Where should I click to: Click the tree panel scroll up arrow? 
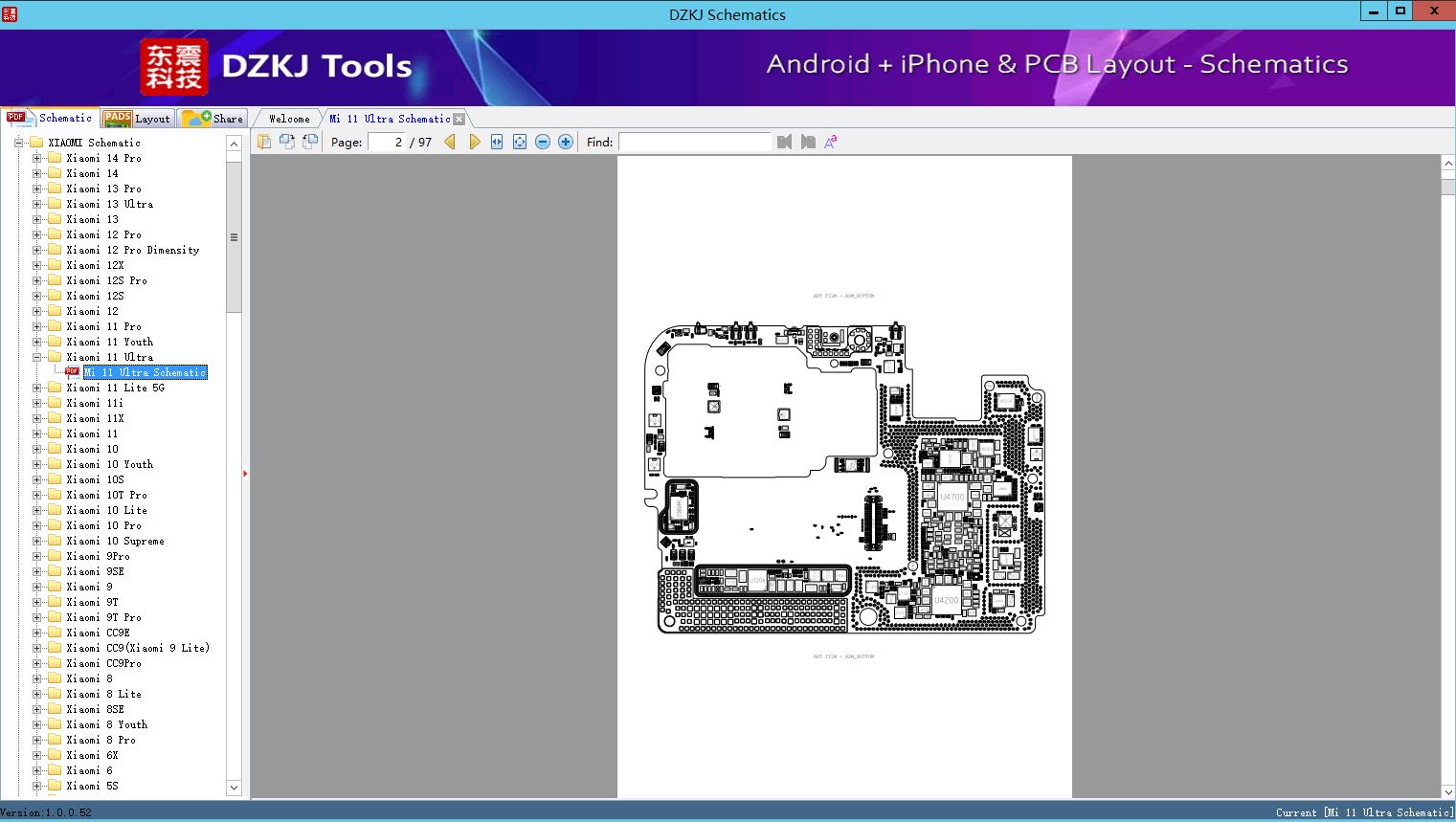coord(234,144)
